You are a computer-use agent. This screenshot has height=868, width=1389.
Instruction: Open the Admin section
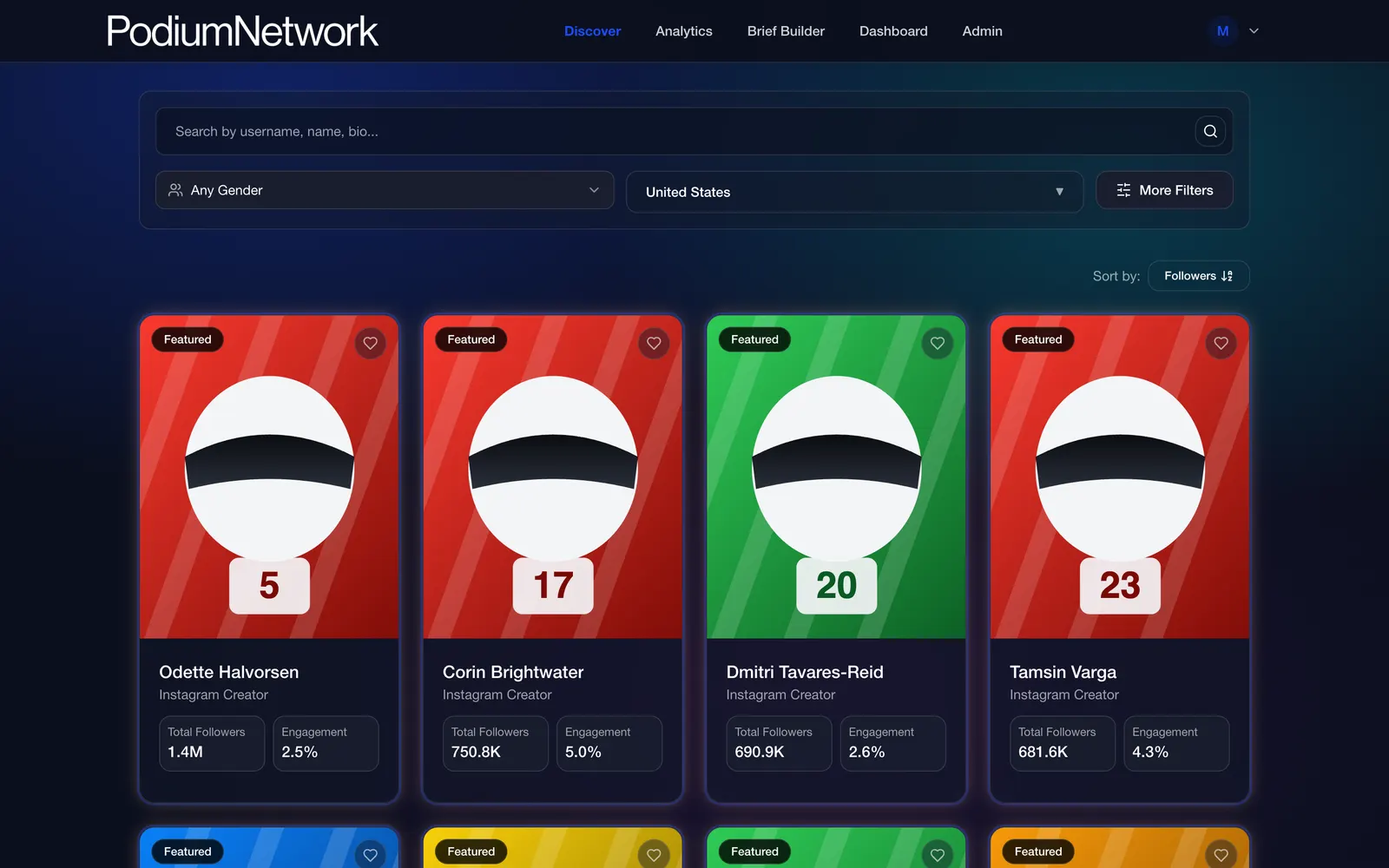tap(982, 31)
